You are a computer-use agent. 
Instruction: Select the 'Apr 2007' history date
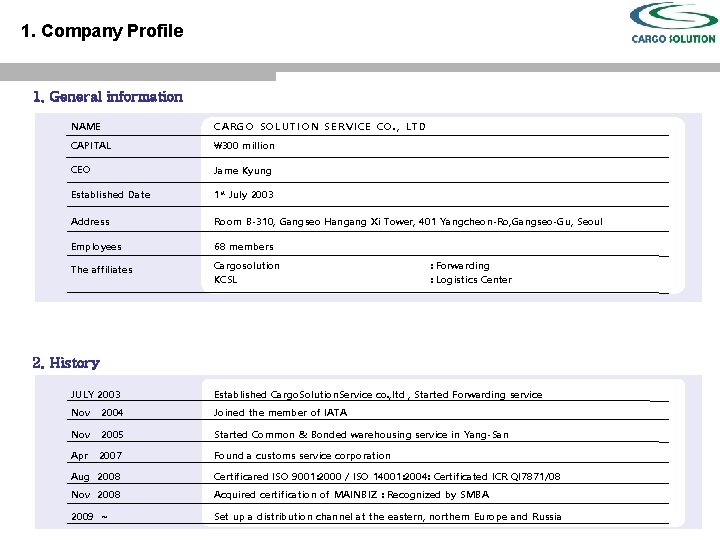click(x=96, y=456)
